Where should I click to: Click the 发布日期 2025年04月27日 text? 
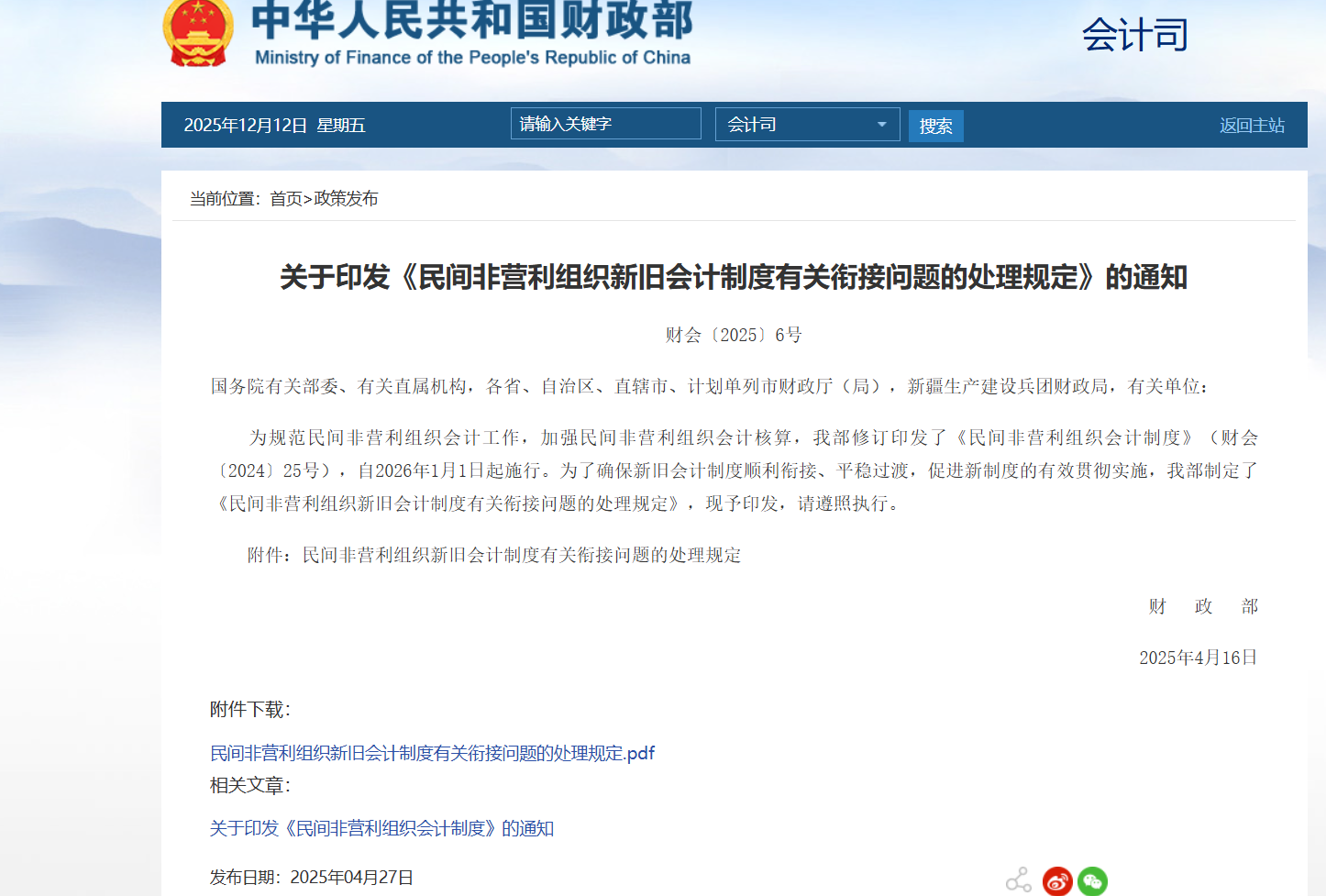(x=312, y=877)
